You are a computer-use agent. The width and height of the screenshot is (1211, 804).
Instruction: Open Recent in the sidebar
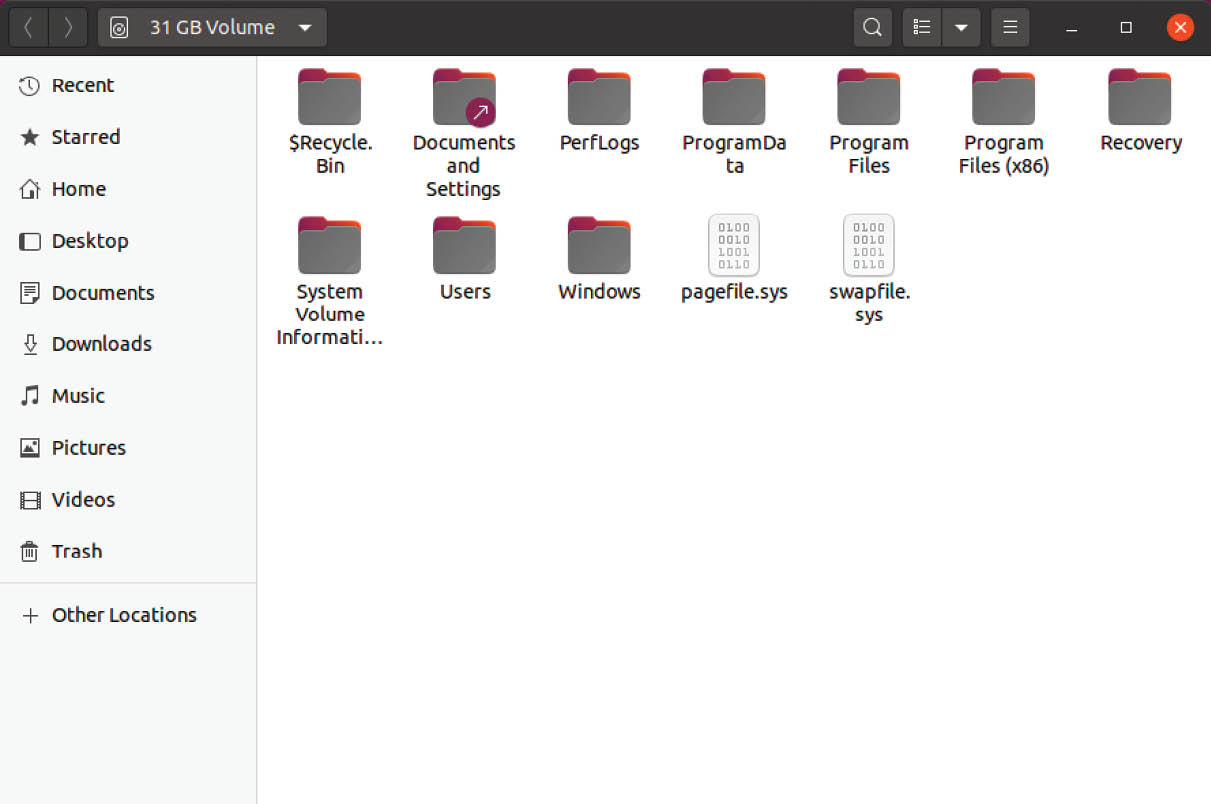(x=82, y=86)
